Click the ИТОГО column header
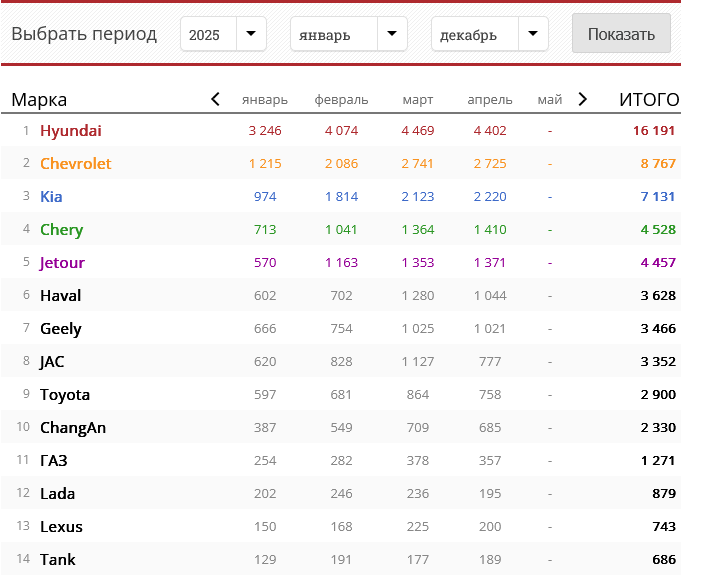 649,100
